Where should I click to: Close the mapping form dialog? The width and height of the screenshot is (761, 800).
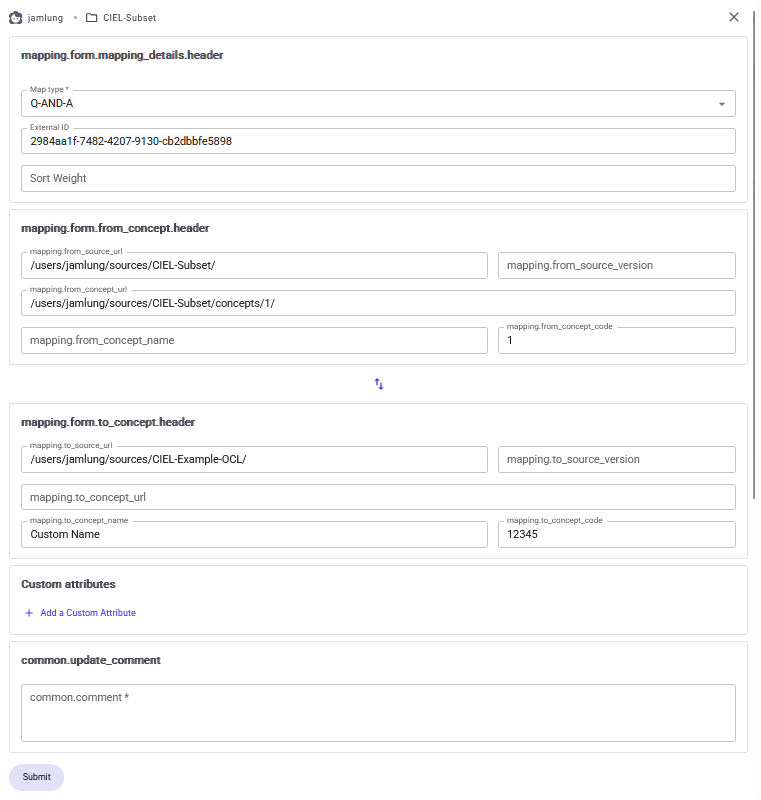point(734,17)
